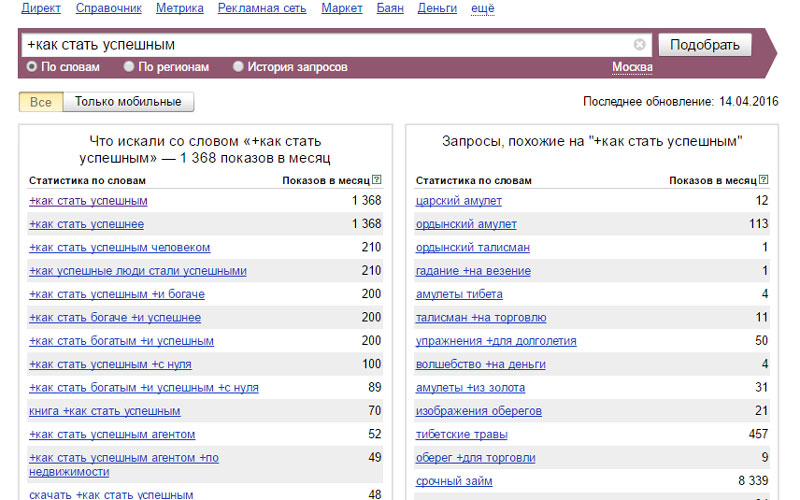Open the 'книга +как стать успешным' link
The height and width of the screenshot is (500, 800).
[105, 411]
